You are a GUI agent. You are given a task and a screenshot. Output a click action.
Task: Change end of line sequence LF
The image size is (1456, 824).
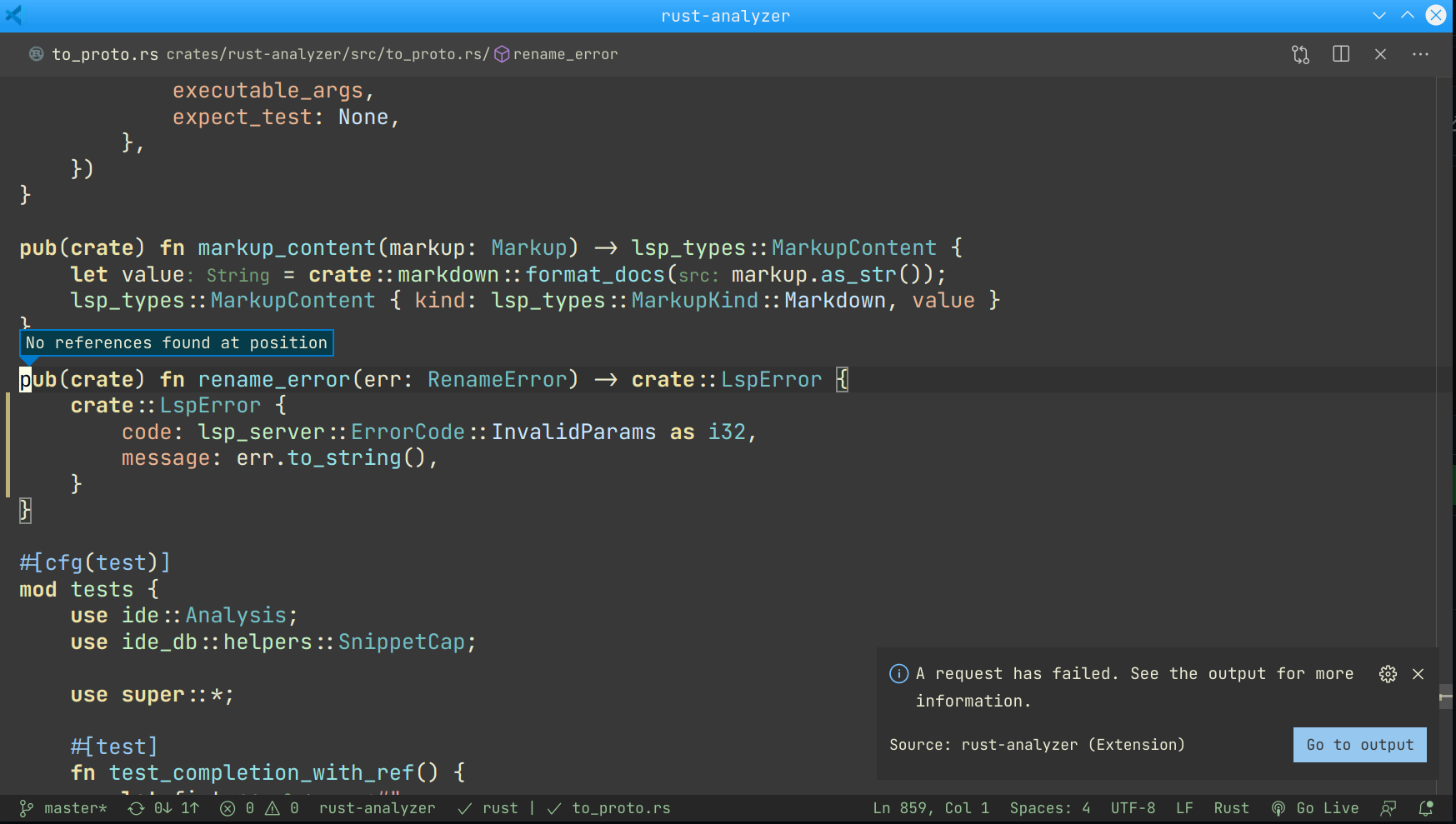point(1184,808)
